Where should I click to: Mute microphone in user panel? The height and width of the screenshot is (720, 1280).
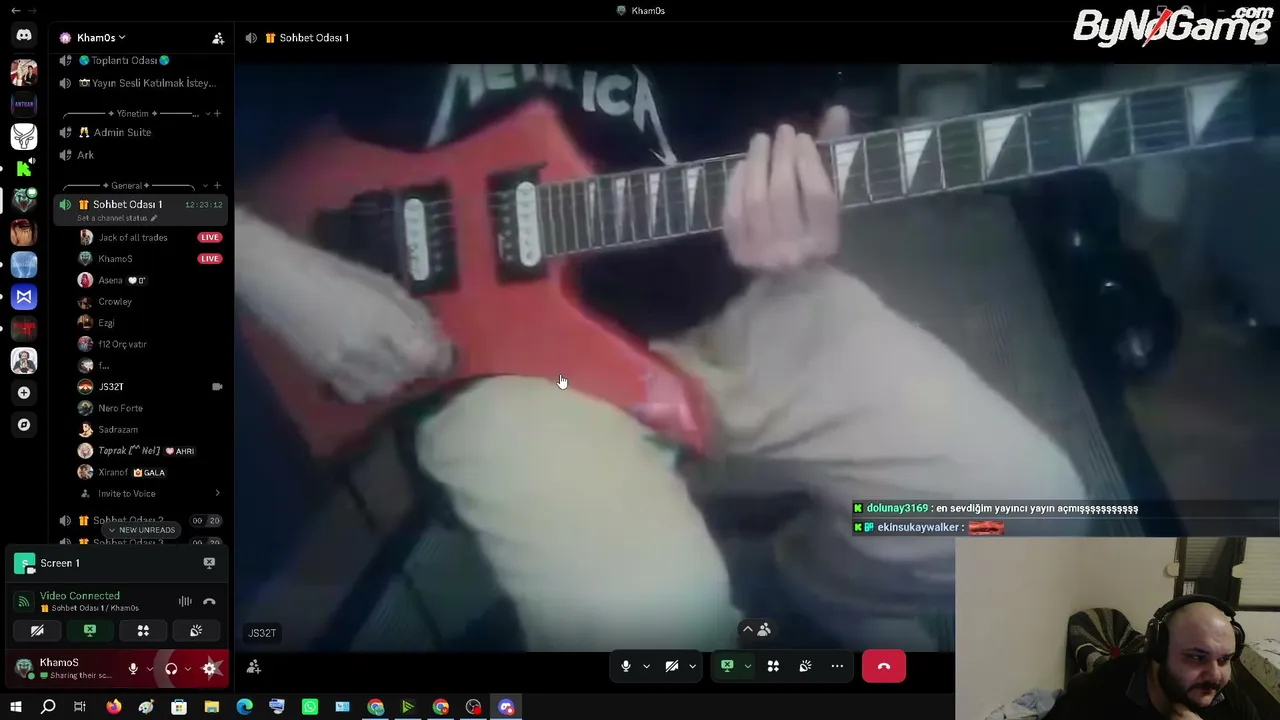coord(133,668)
